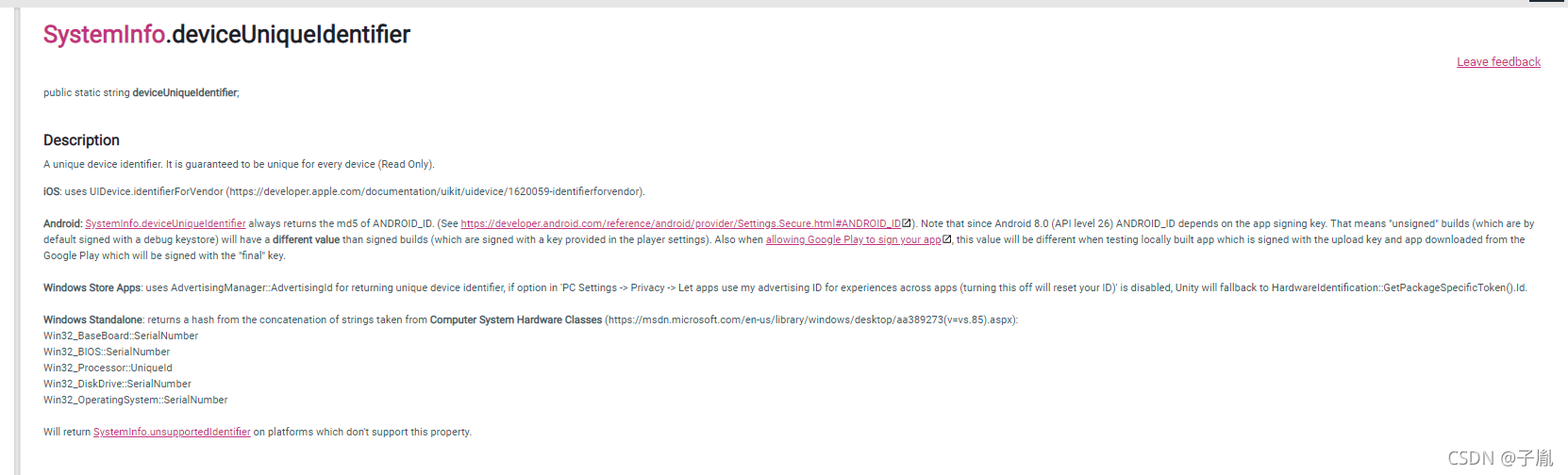Click the public static string deviceUniqueIdentifier signature
Screen dimensions: 1568x475
[142, 92]
